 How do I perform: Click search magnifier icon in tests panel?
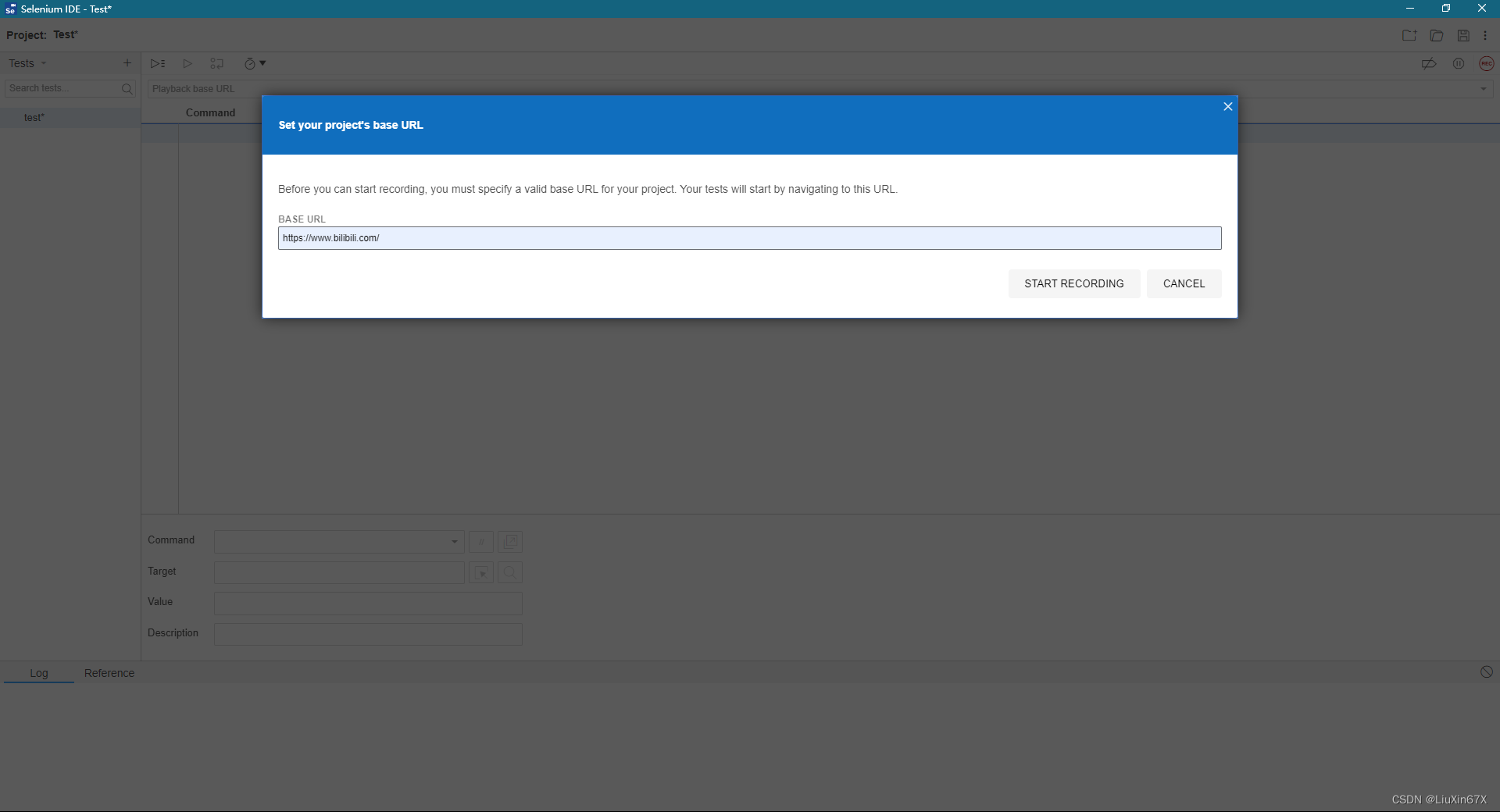pos(127,89)
